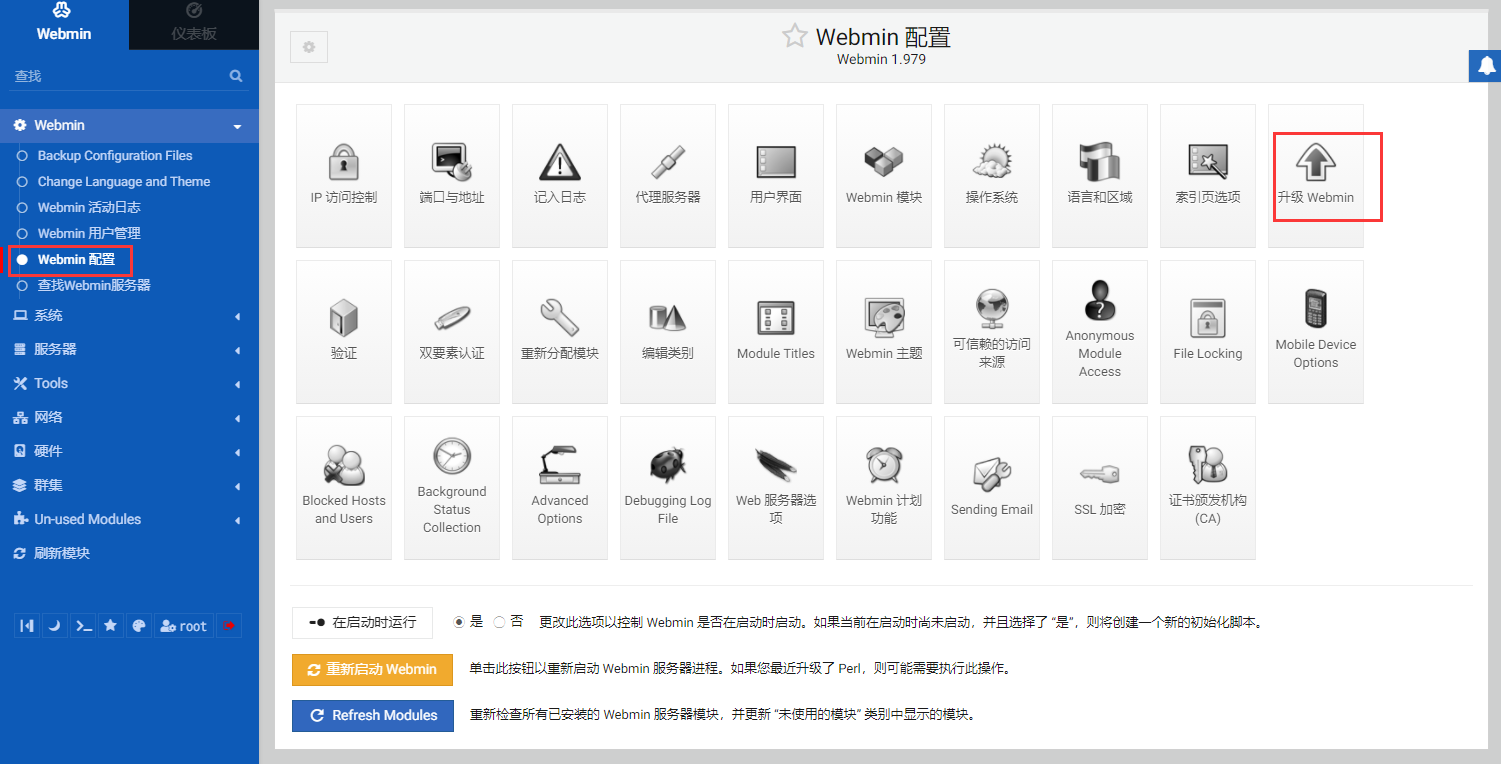Open Webmin 用户管理 menu item
1501x764 pixels.
click(x=89, y=234)
